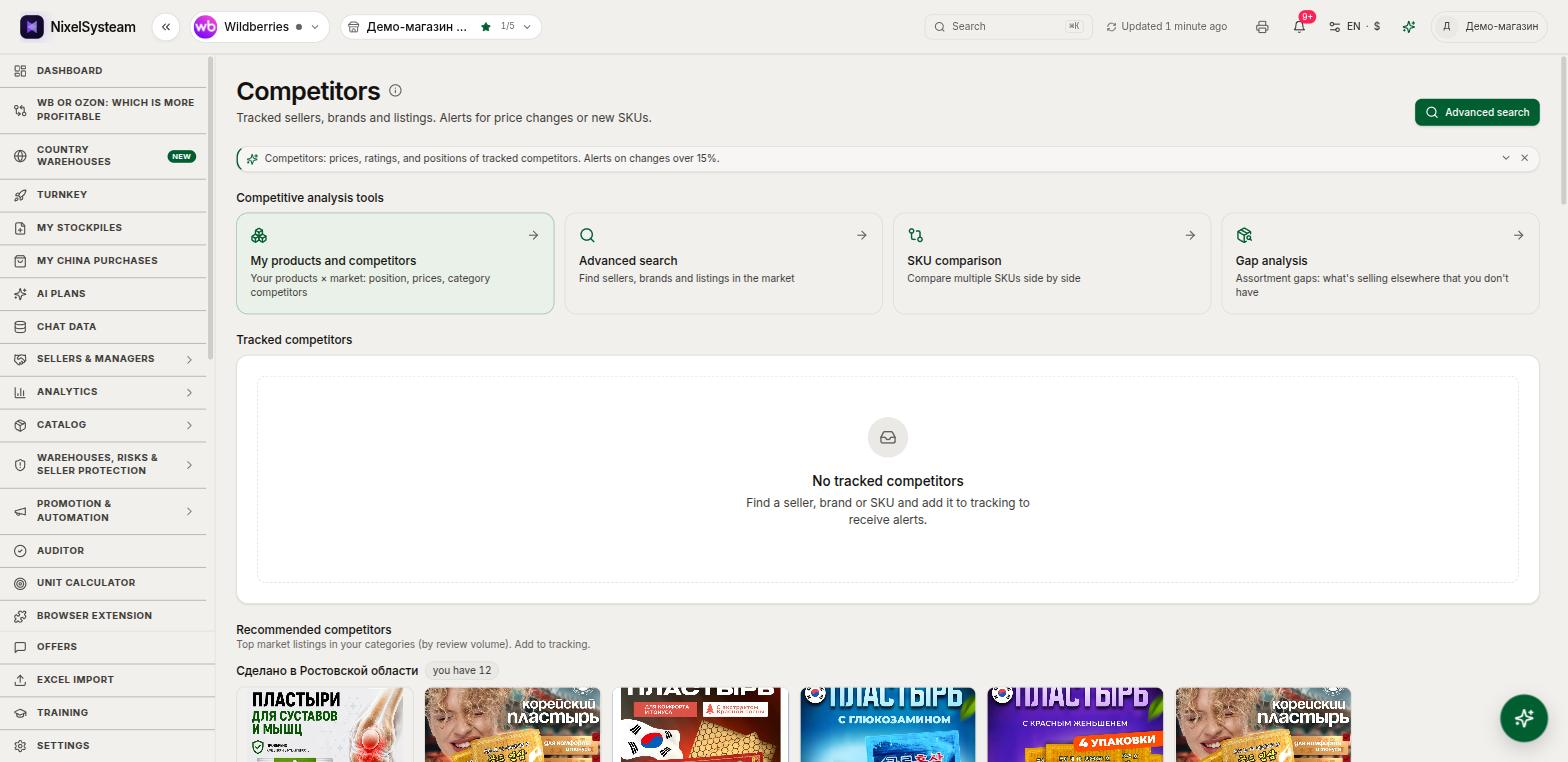The image size is (1568, 762).
Task: Click the Advanced search green button
Action: (x=1477, y=112)
